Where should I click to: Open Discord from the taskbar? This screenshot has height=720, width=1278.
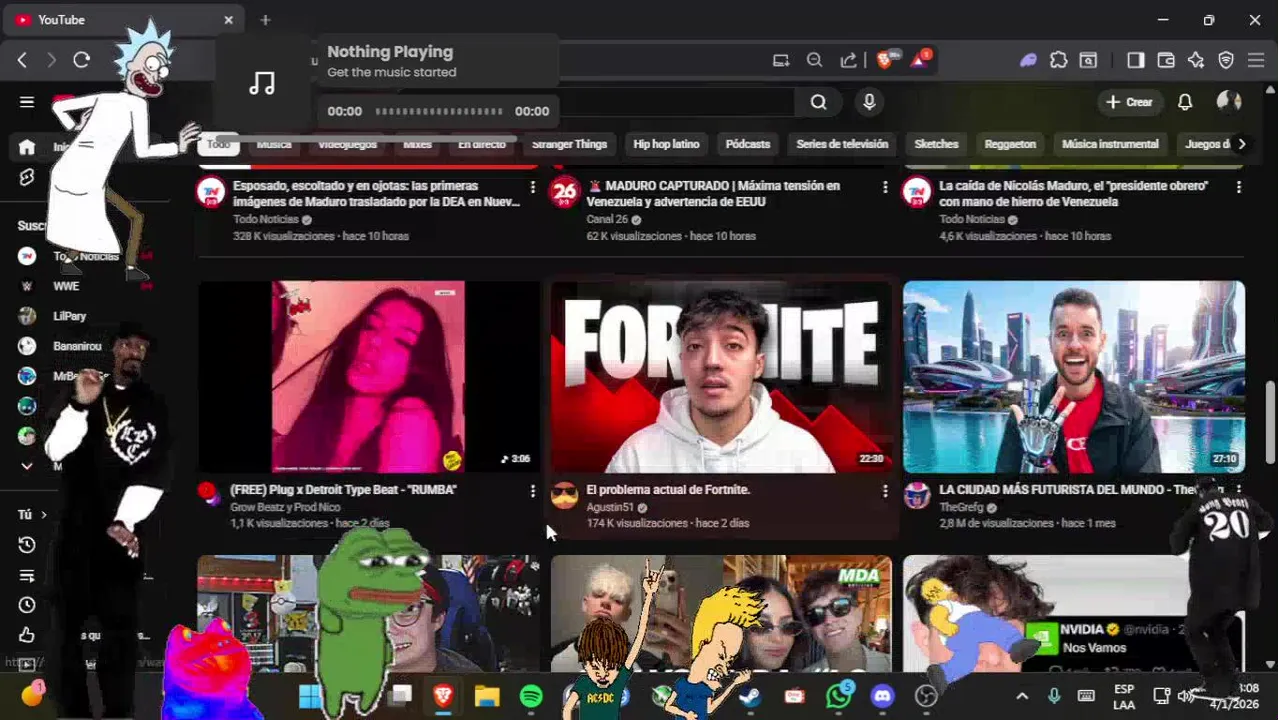point(882,696)
